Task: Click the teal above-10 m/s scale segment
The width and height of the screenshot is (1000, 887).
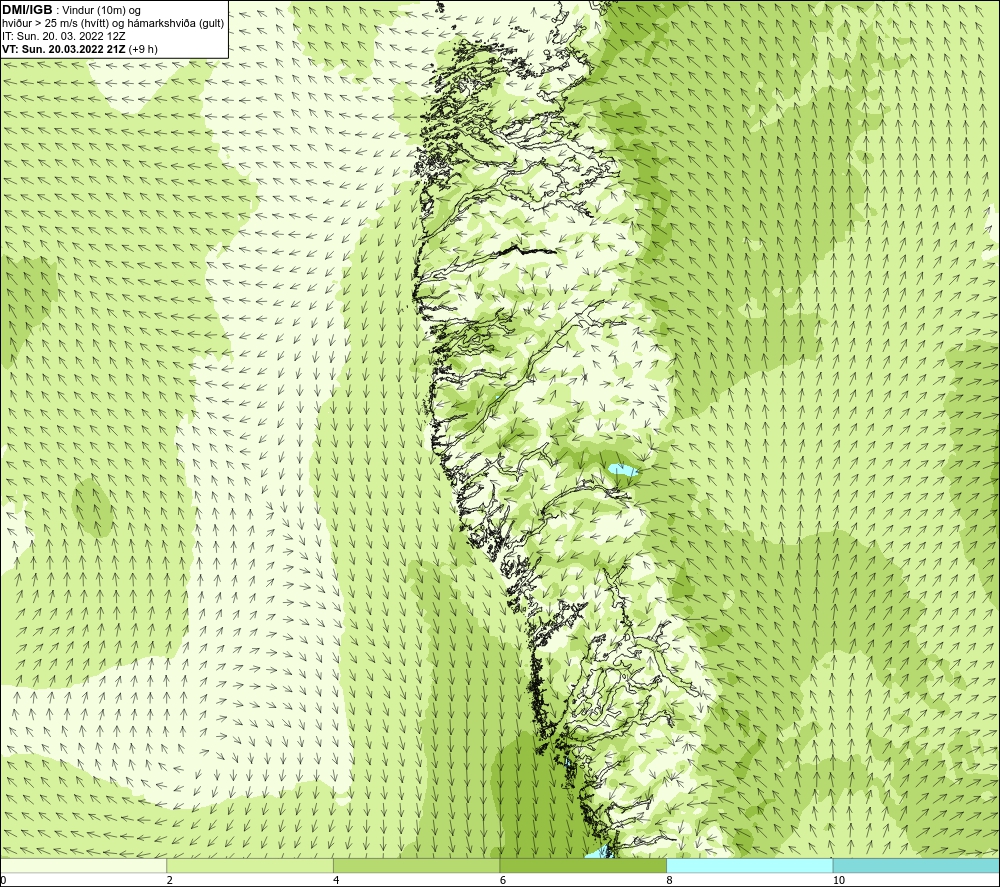Action: pyautogui.click(x=916, y=865)
